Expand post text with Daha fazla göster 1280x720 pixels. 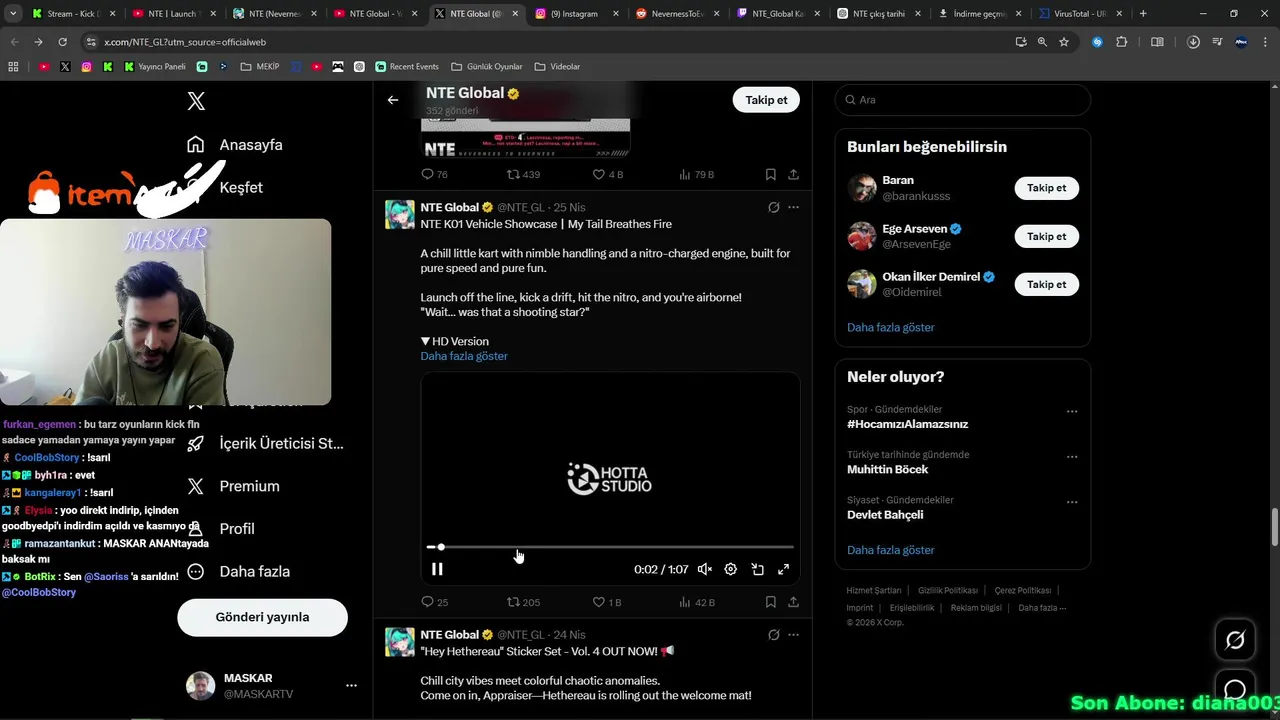pos(464,356)
